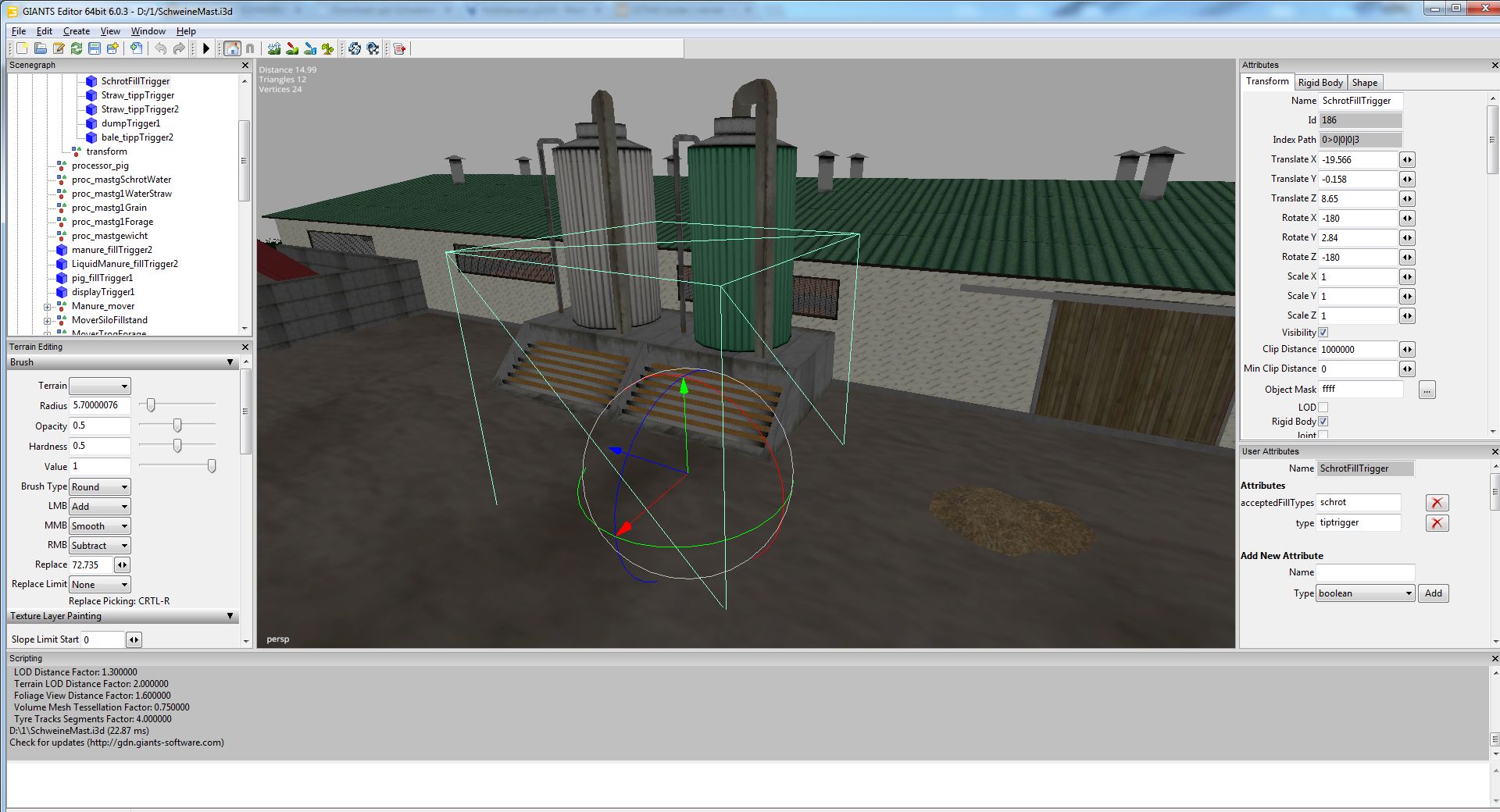Click the notepad-with-pencil edit toolbar icon
The height and width of the screenshot is (812, 1500).
(x=59, y=48)
